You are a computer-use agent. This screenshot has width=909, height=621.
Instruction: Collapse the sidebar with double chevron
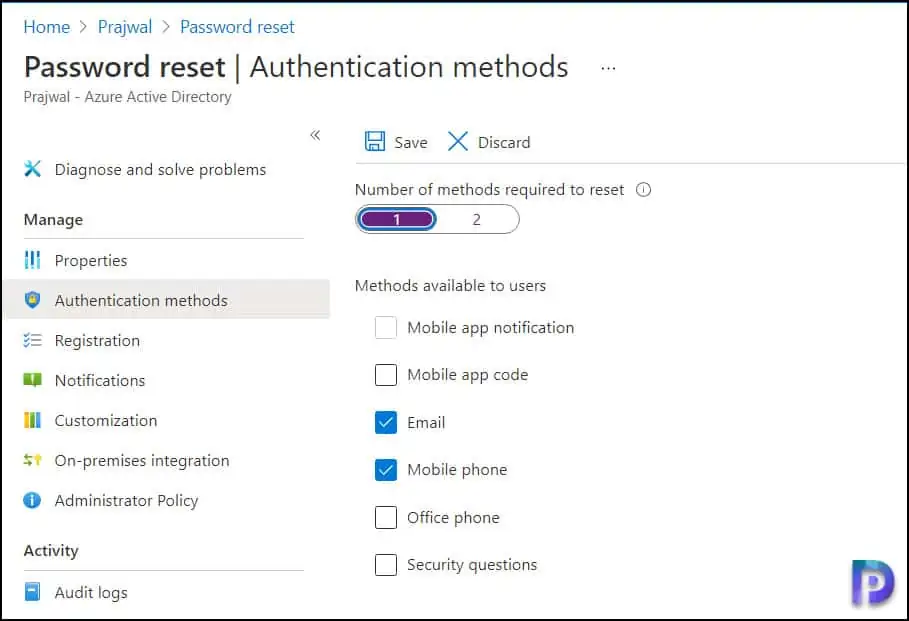pos(315,135)
